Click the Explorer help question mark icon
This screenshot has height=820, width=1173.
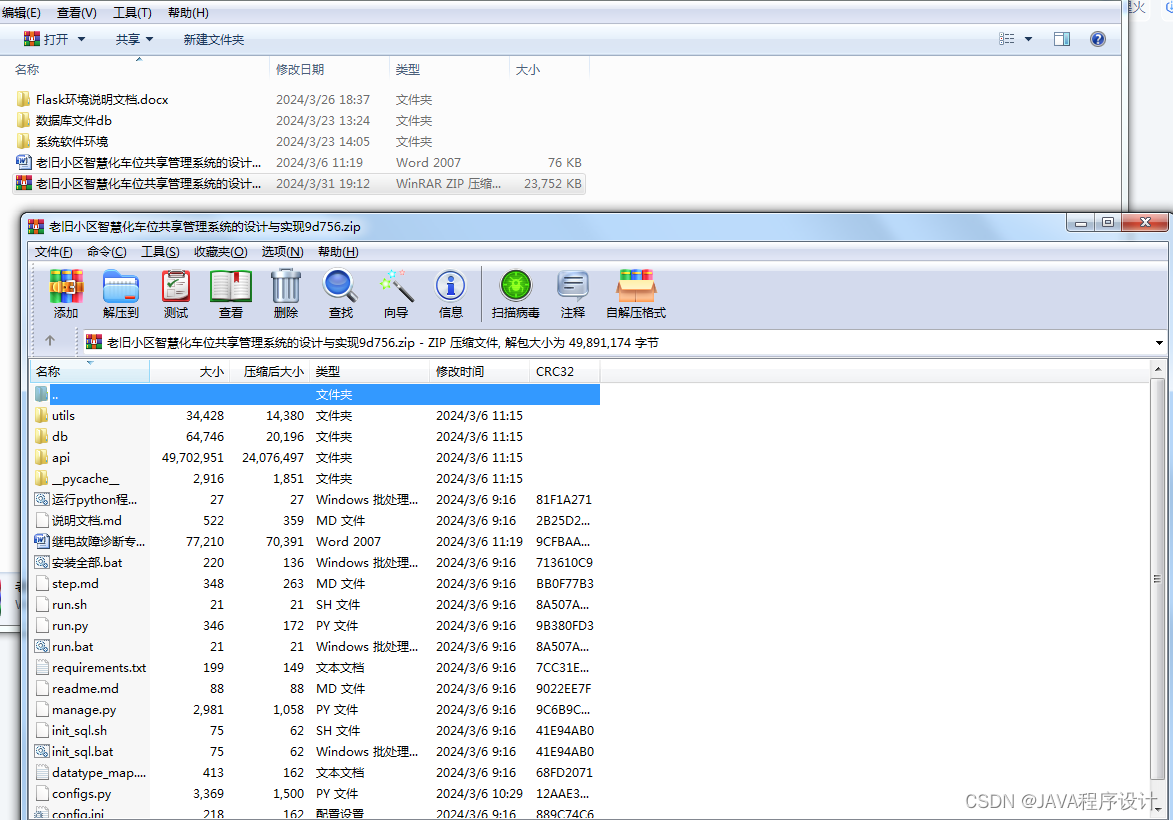(1097, 39)
